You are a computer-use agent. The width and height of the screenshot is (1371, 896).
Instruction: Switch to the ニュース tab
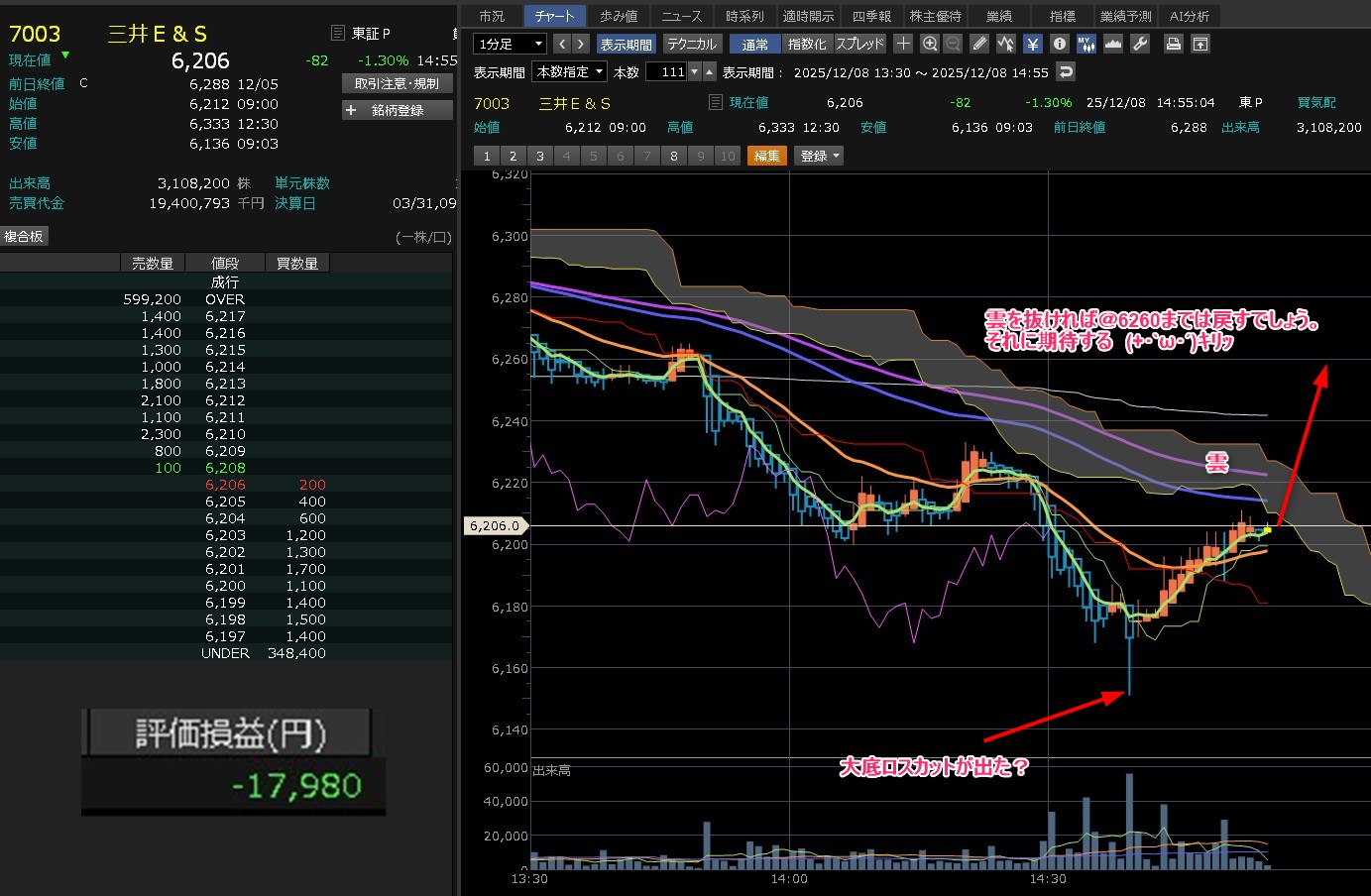(681, 16)
